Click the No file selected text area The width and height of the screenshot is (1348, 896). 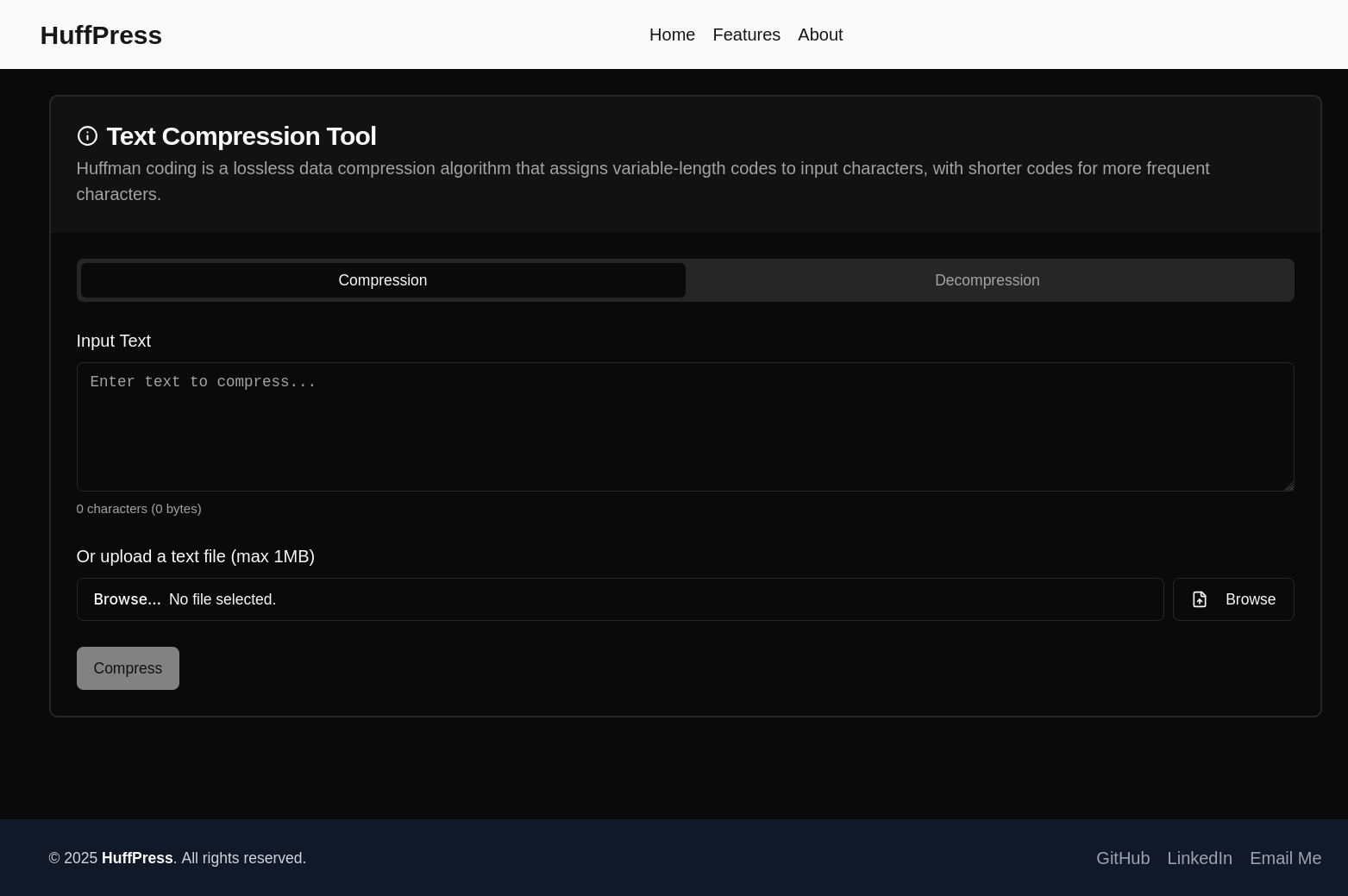pyautogui.click(x=222, y=598)
